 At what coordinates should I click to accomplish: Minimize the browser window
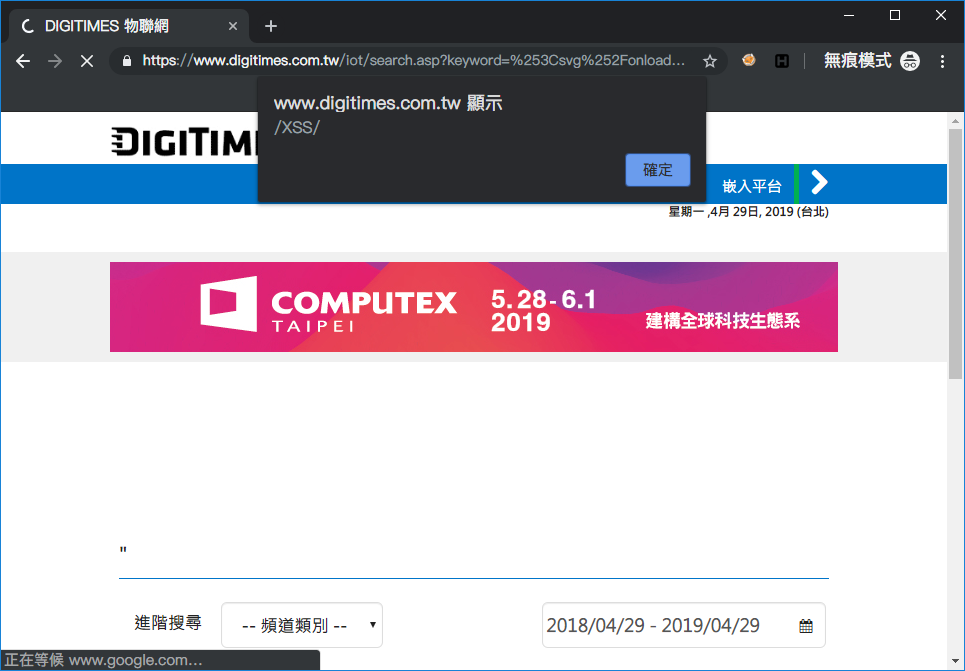(x=849, y=15)
